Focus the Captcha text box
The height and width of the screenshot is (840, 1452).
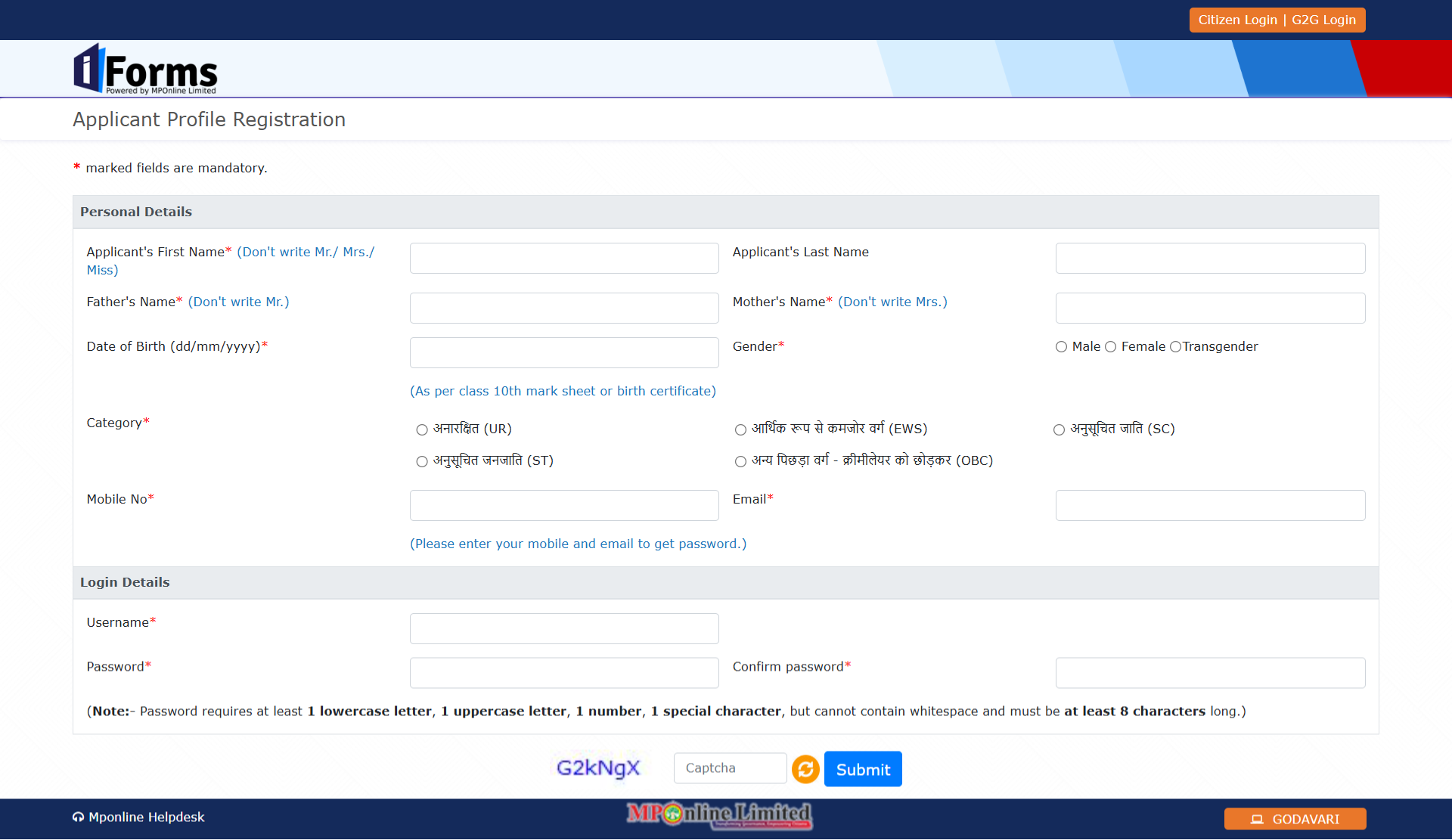click(x=730, y=768)
